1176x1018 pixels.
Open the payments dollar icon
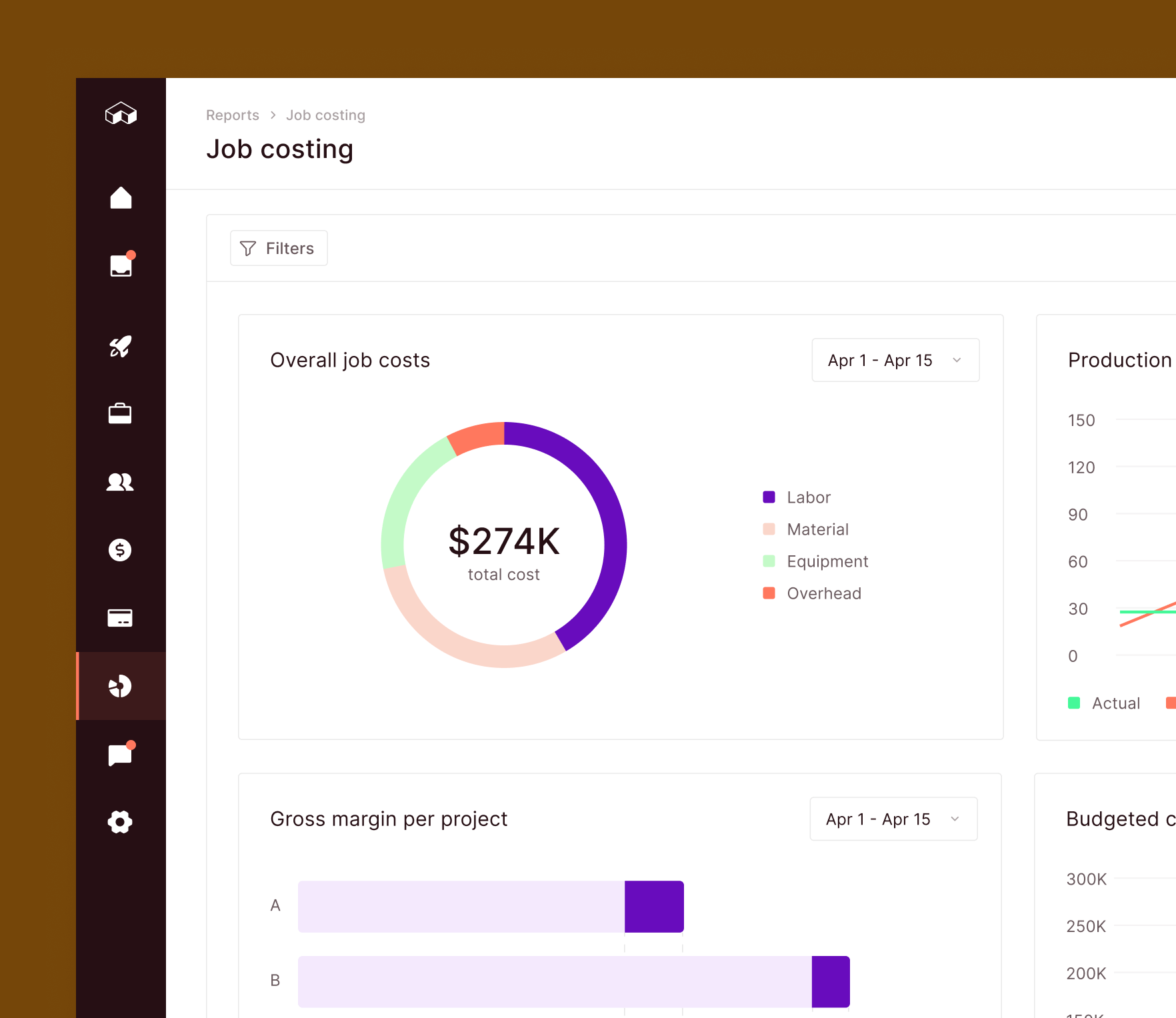coord(121,550)
